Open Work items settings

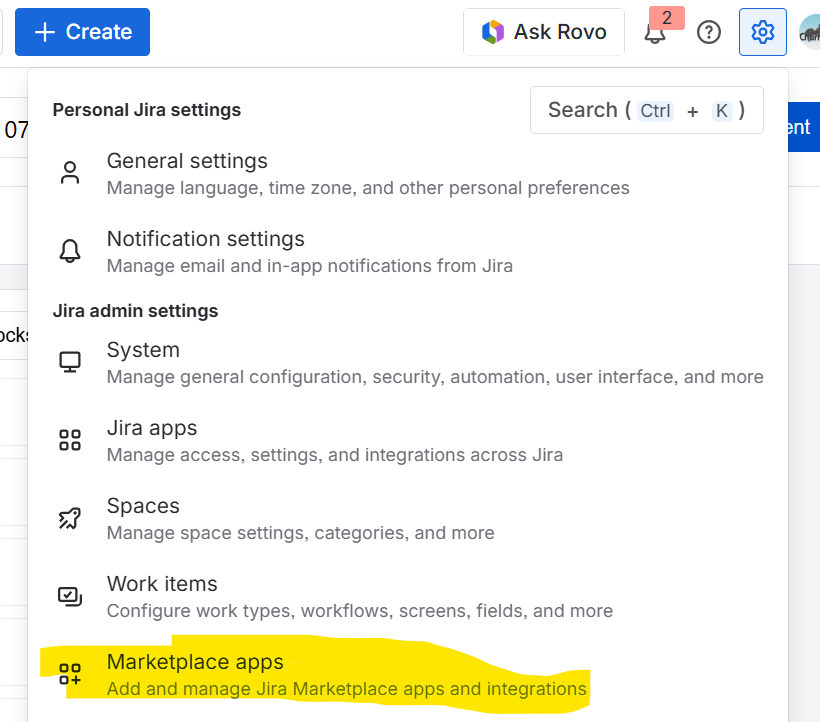[x=408, y=597]
